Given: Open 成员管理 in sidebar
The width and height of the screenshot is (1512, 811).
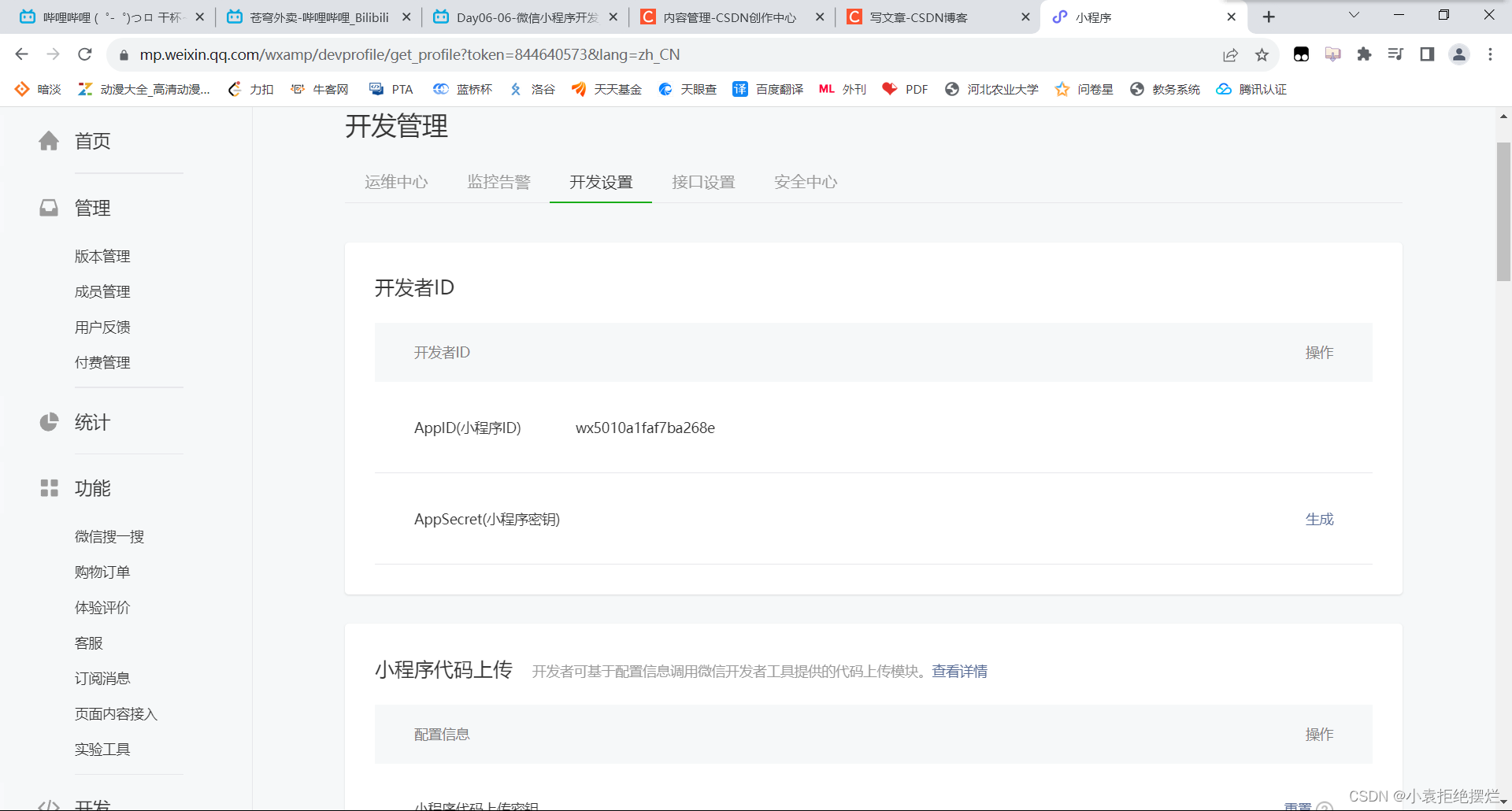Looking at the screenshot, I should pos(102,292).
